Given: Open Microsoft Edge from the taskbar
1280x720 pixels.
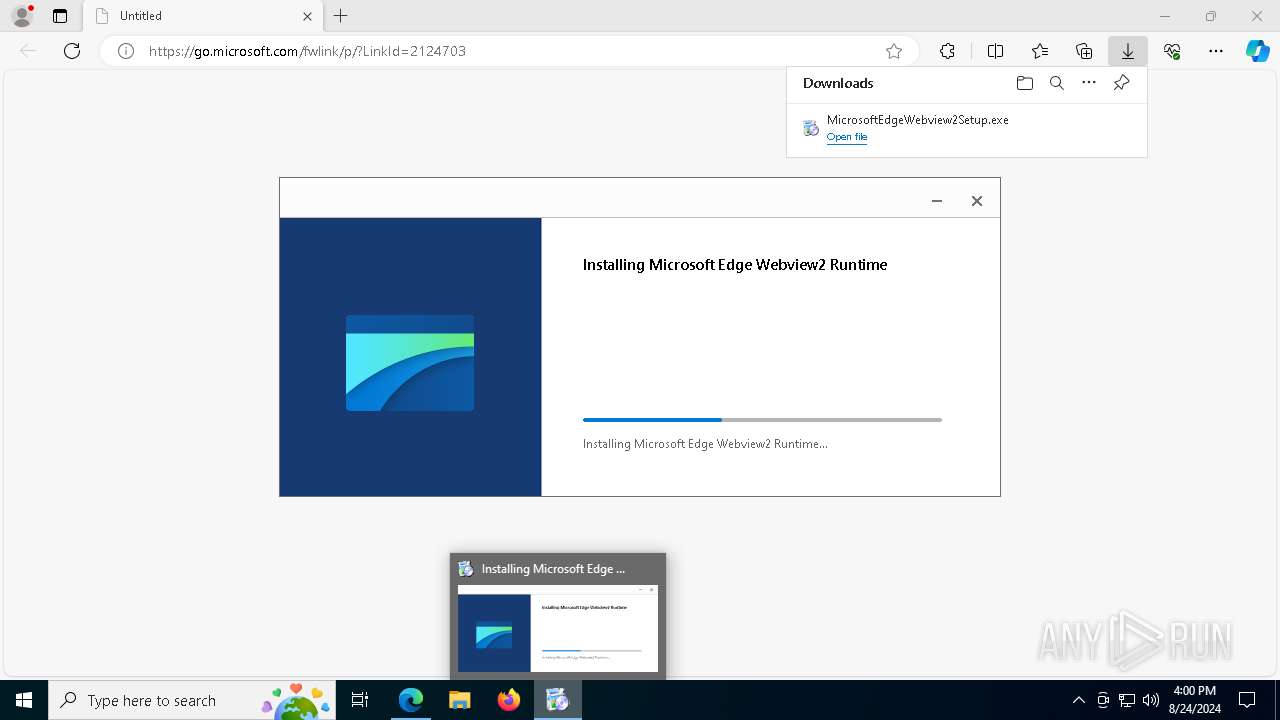Looking at the screenshot, I should coord(411,700).
